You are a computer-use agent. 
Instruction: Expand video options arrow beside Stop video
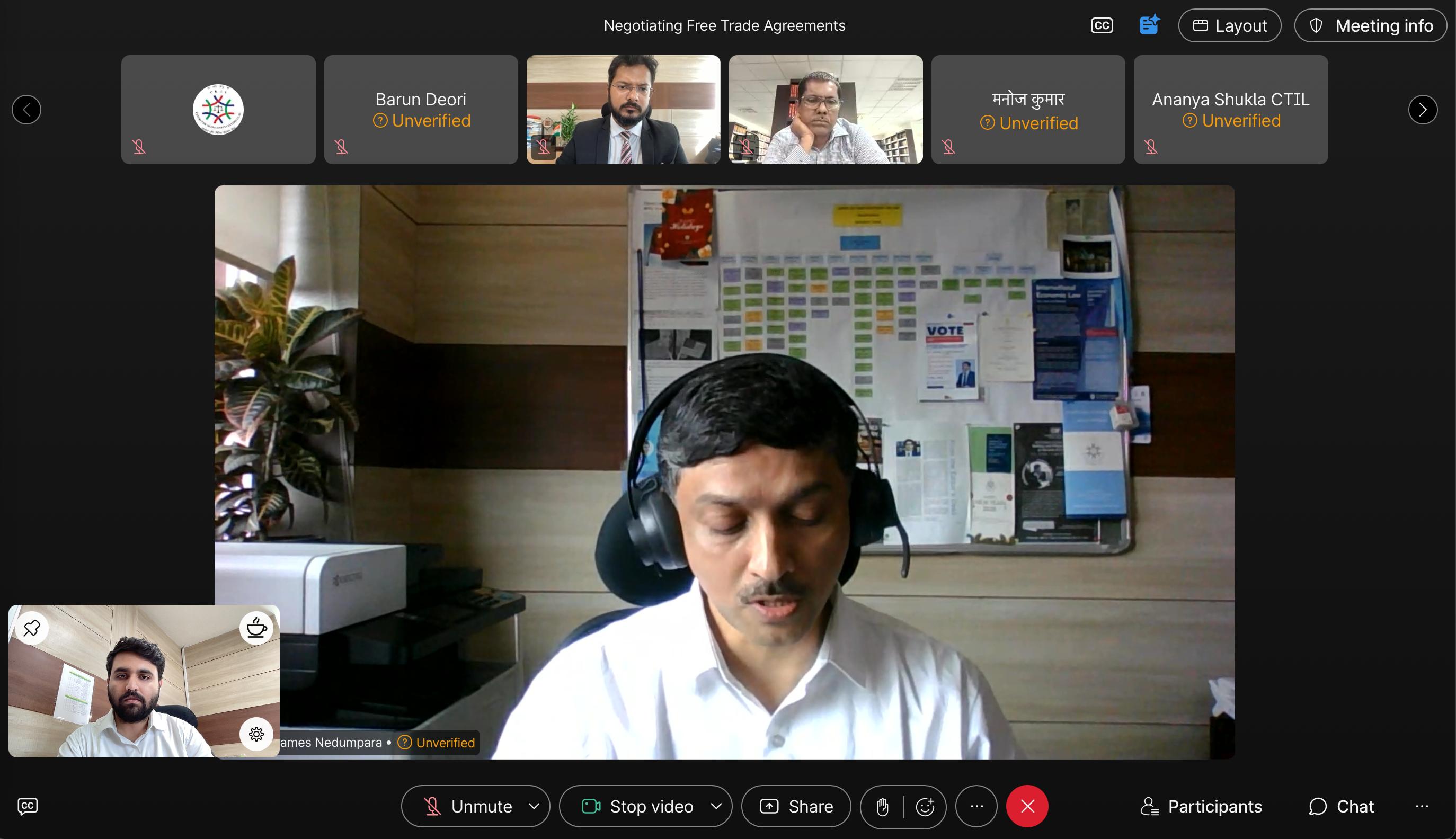click(716, 806)
